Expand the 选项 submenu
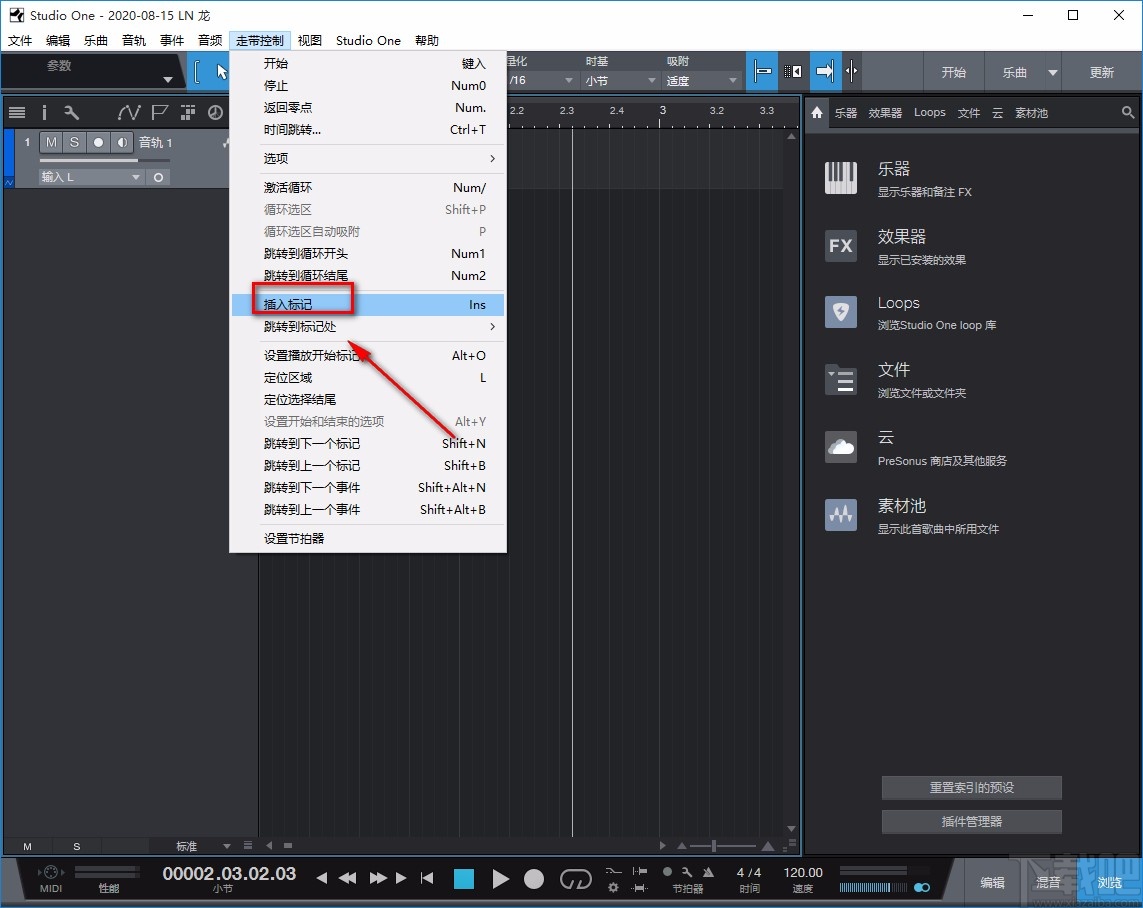Screen dimensions: 1143x908 (x=368, y=158)
